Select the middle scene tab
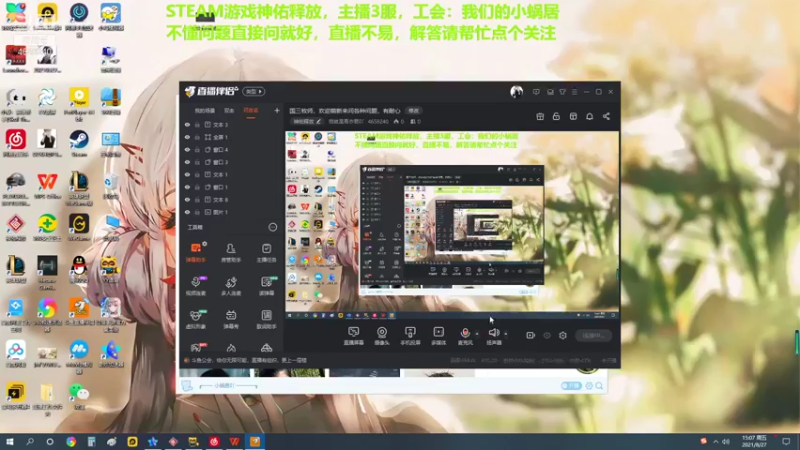 pyautogui.click(x=229, y=111)
